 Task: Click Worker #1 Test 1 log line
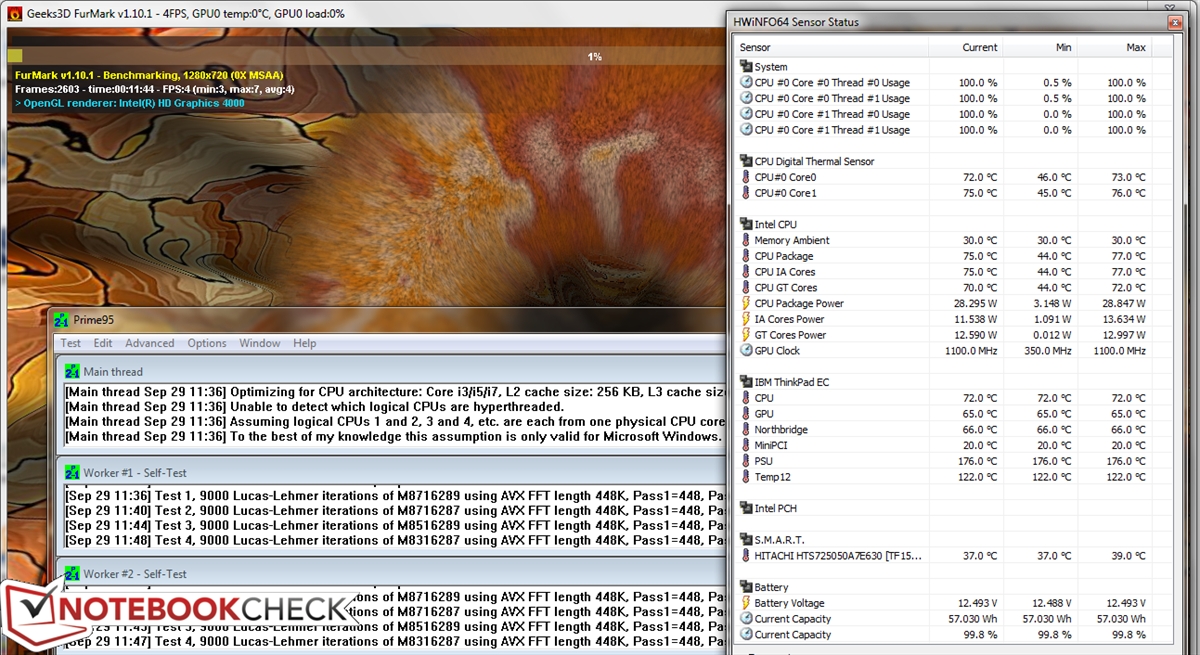pyautogui.click(x=396, y=496)
